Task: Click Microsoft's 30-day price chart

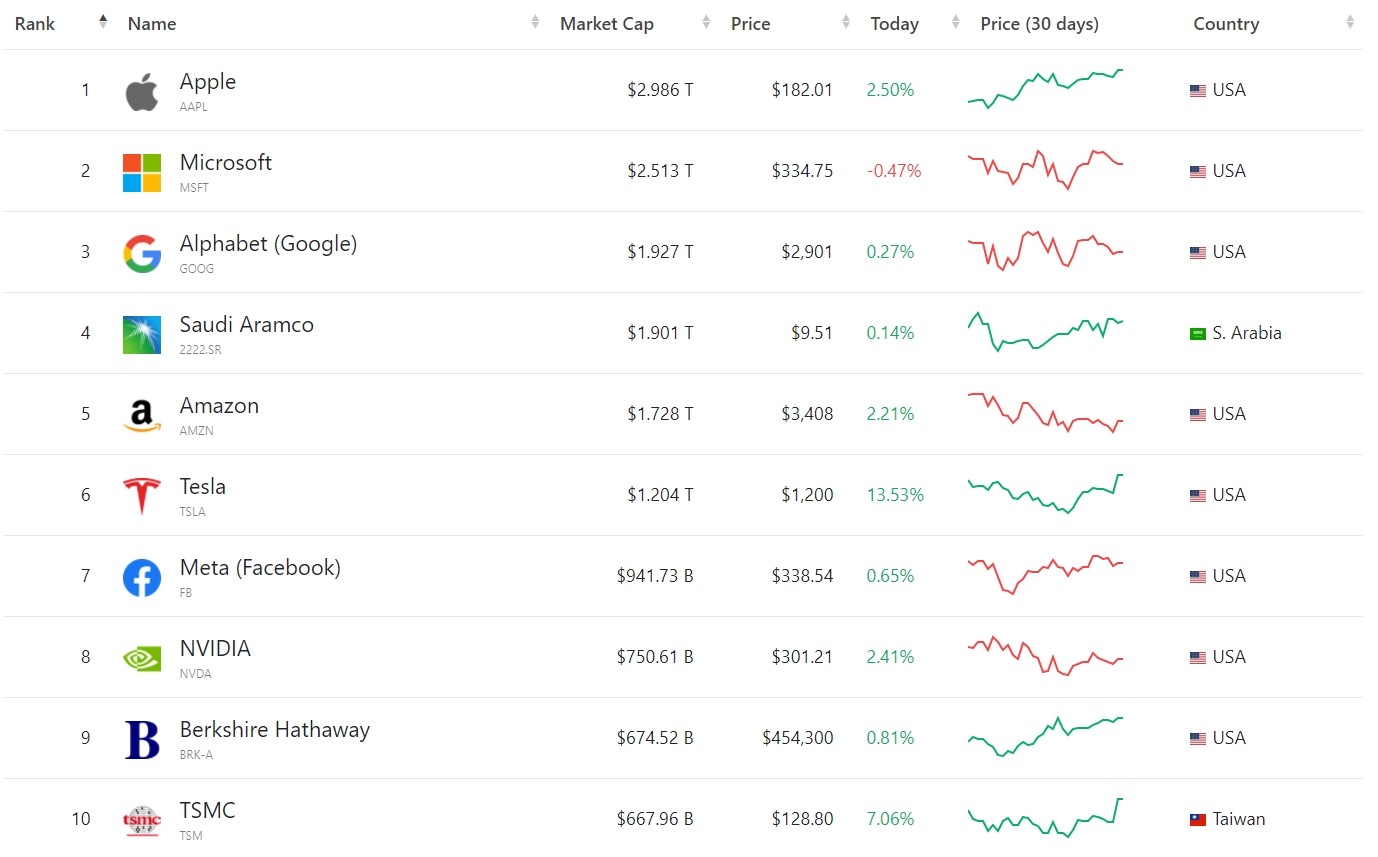Action: click(1046, 169)
